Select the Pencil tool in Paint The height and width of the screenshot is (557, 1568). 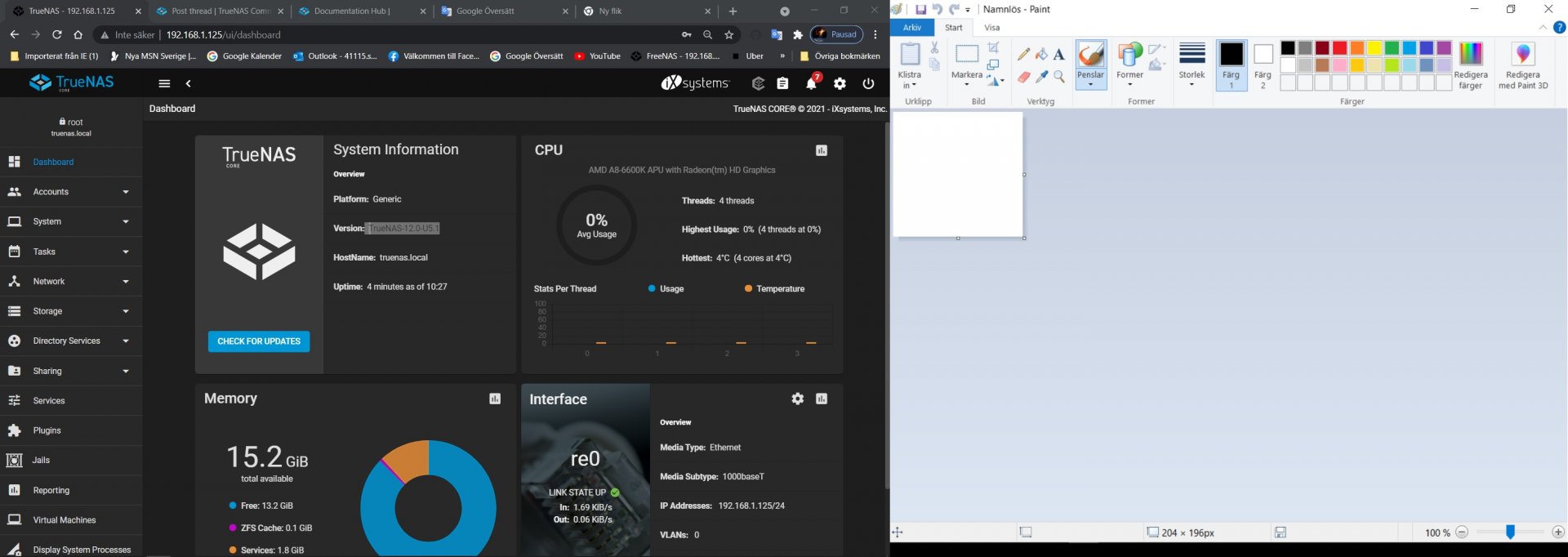coord(1023,54)
